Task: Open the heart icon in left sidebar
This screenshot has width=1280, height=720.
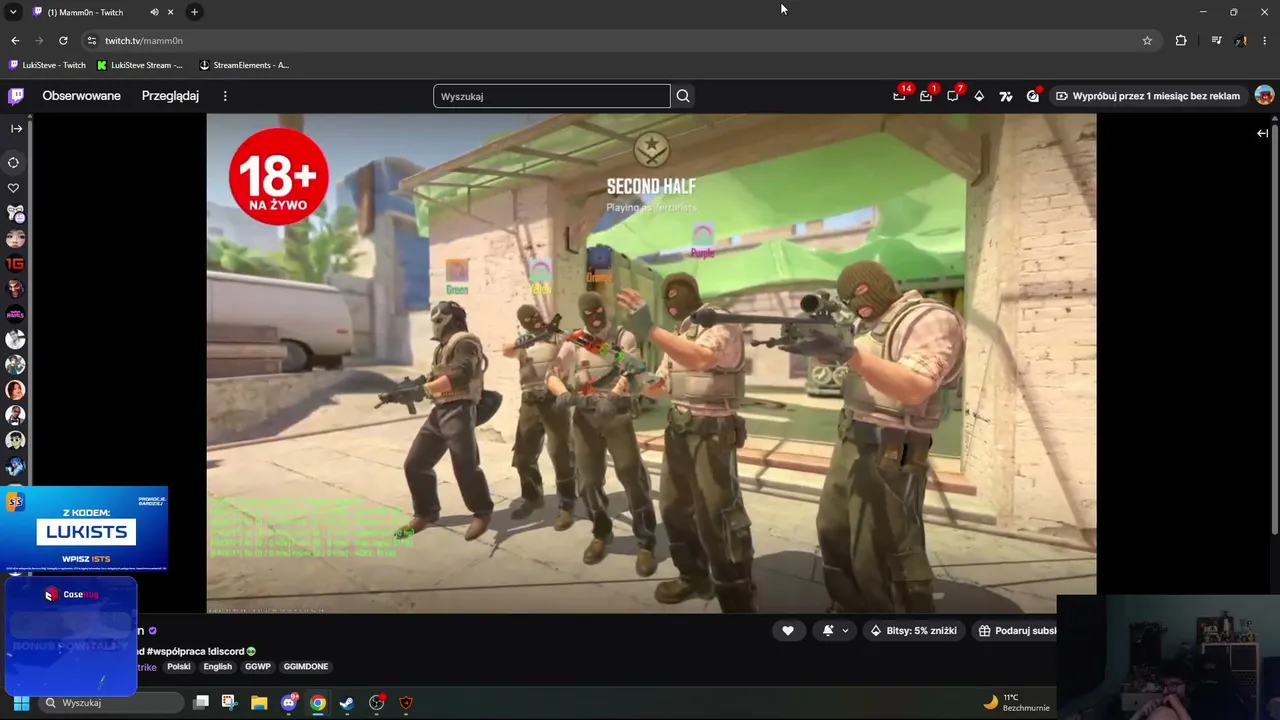Action: tap(14, 188)
